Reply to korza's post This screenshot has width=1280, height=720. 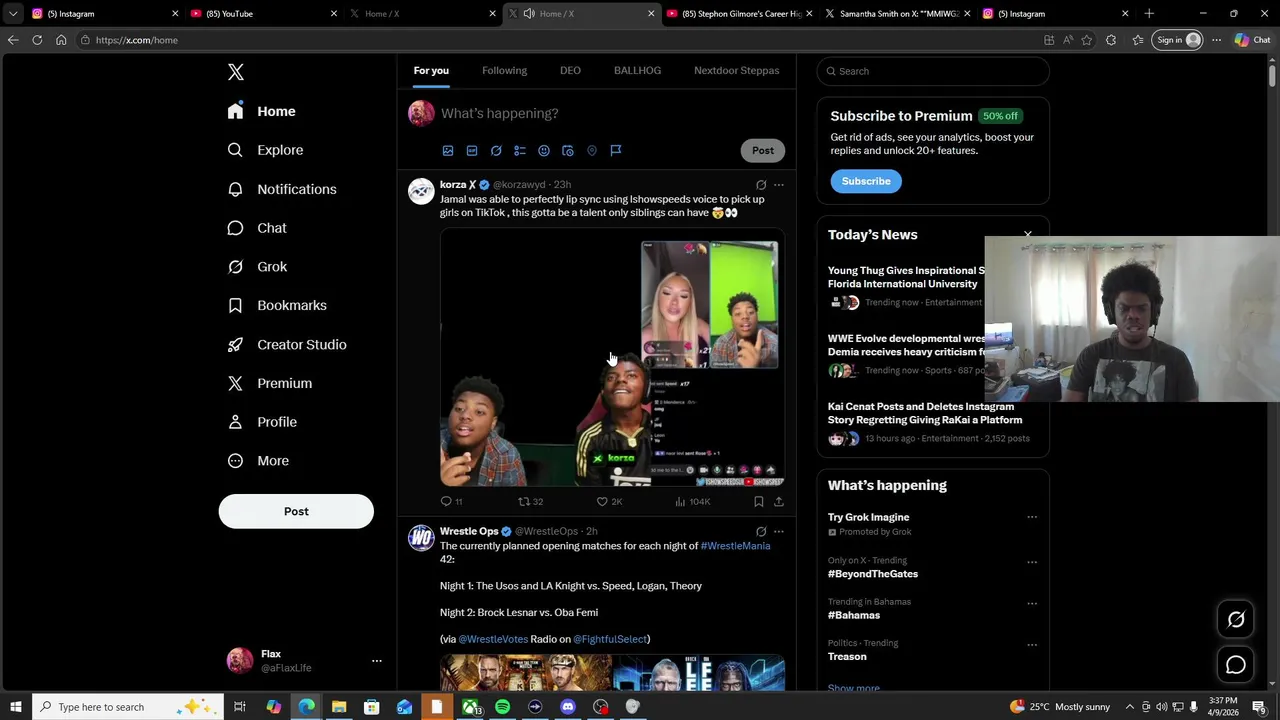click(x=451, y=501)
